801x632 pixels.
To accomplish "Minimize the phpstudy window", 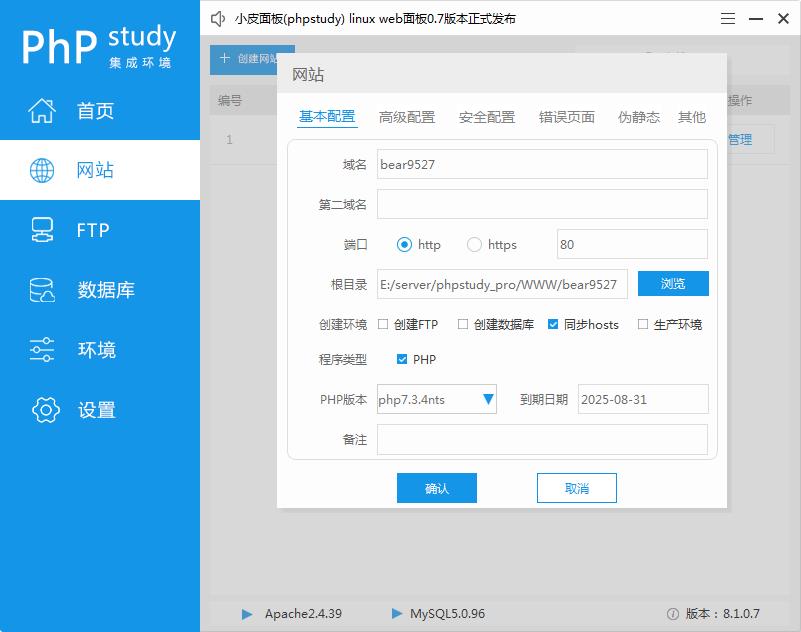I will 756,19.
